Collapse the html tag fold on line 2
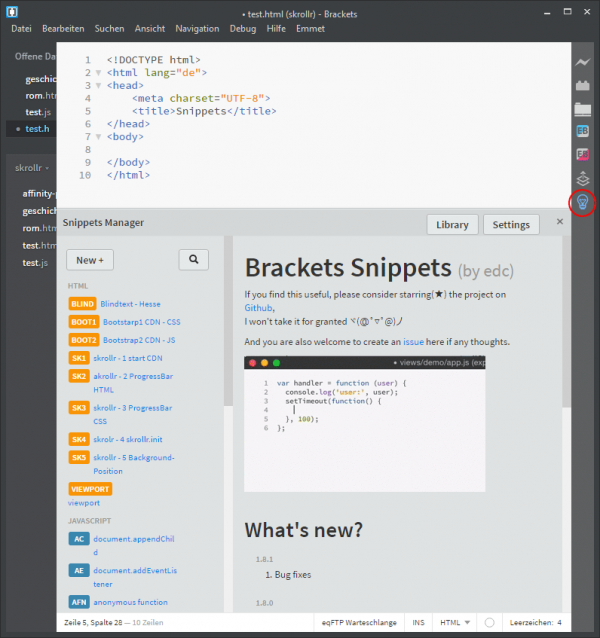This screenshot has width=600, height=638. [98, 73]
